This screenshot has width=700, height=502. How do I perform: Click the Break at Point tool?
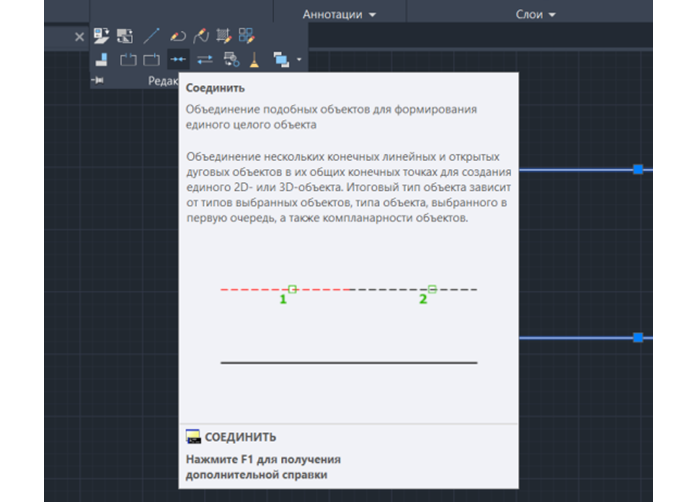pos(151,59)
